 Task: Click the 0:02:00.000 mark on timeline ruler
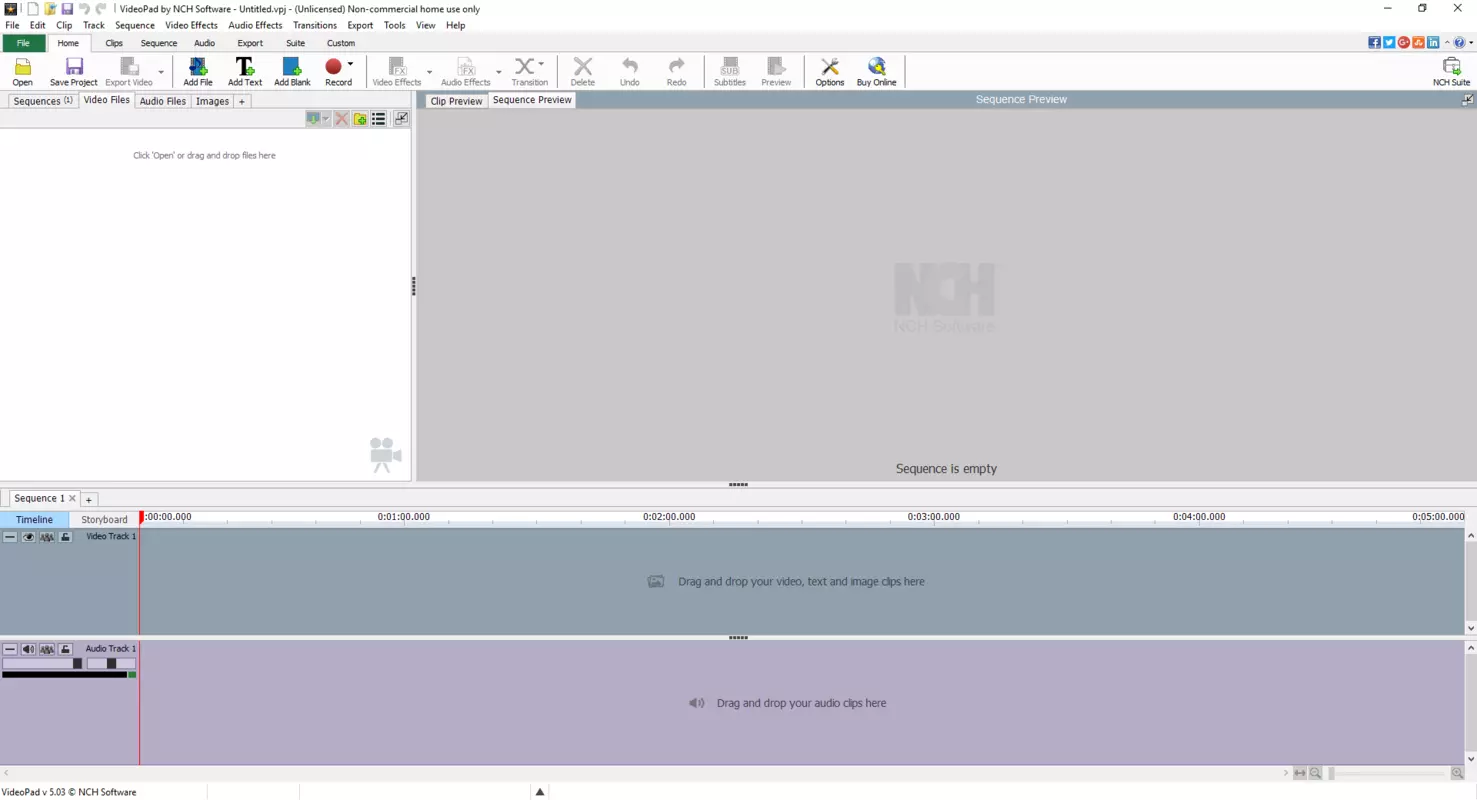668,517
